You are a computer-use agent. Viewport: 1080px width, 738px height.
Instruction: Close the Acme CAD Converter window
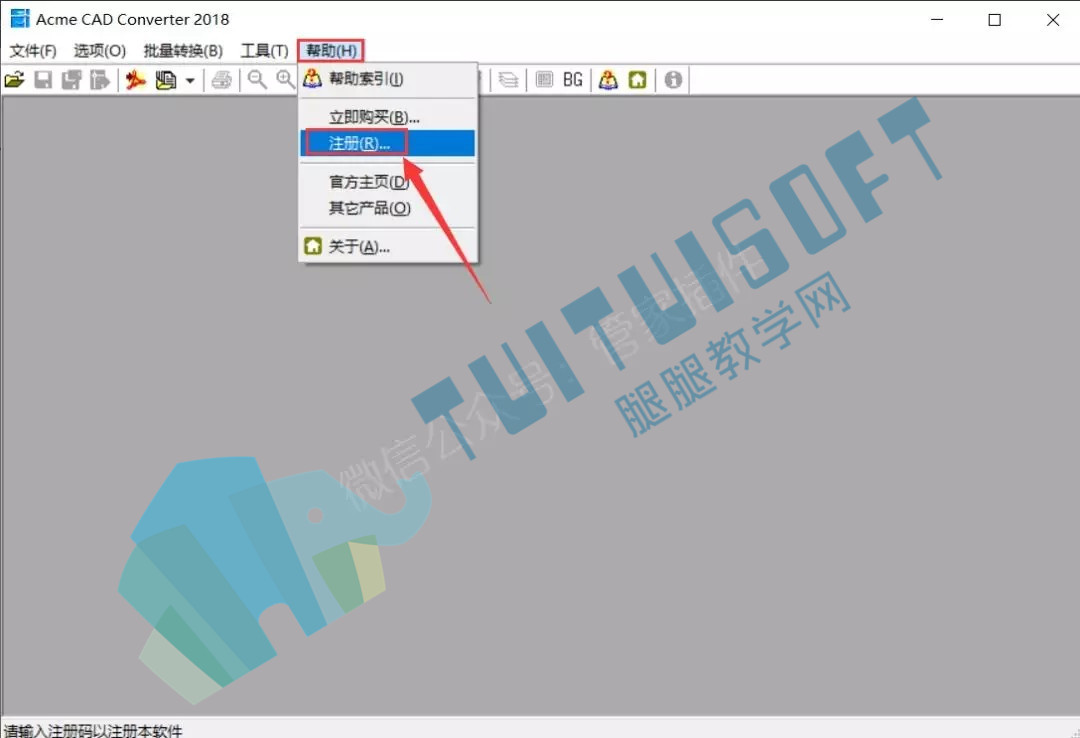coord(1053,19)
